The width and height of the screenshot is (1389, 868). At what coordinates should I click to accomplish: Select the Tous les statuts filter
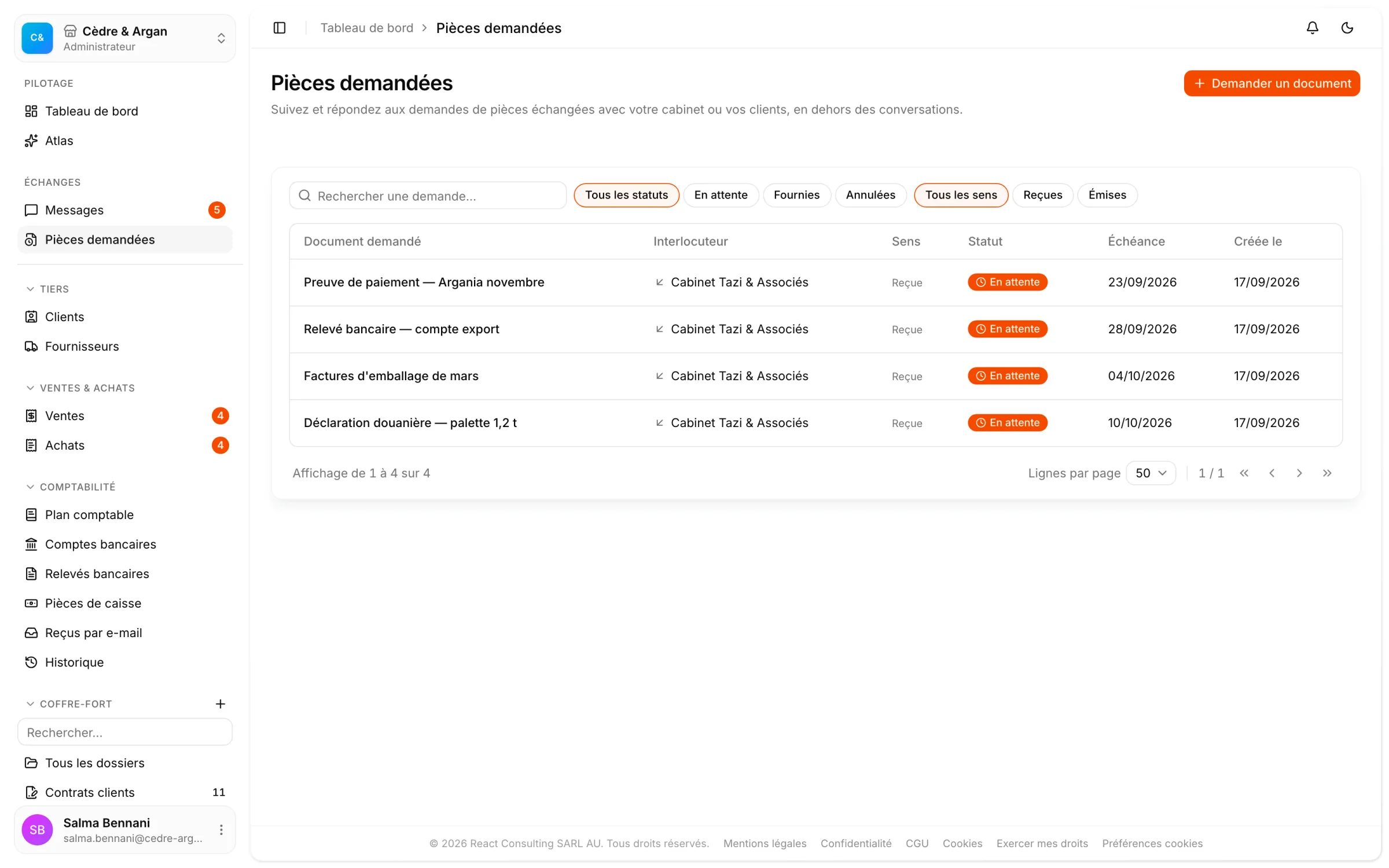626,195
